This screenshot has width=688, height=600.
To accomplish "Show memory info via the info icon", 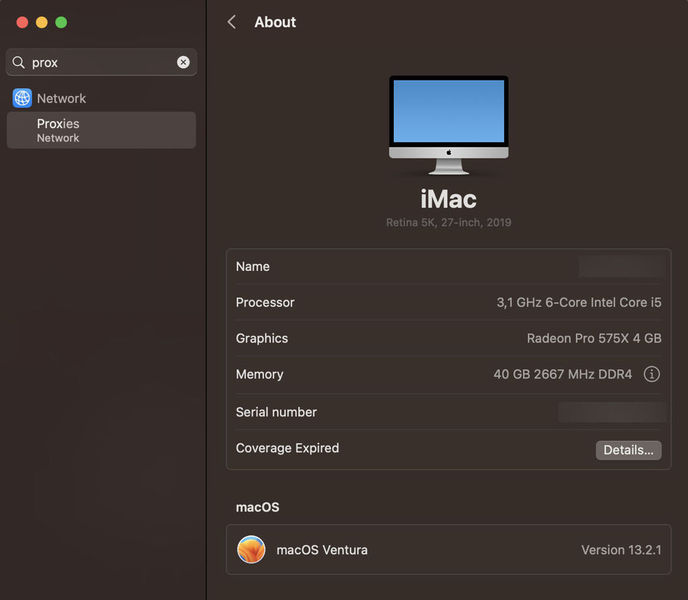I will pyautogui.click(x=652, y=374).
